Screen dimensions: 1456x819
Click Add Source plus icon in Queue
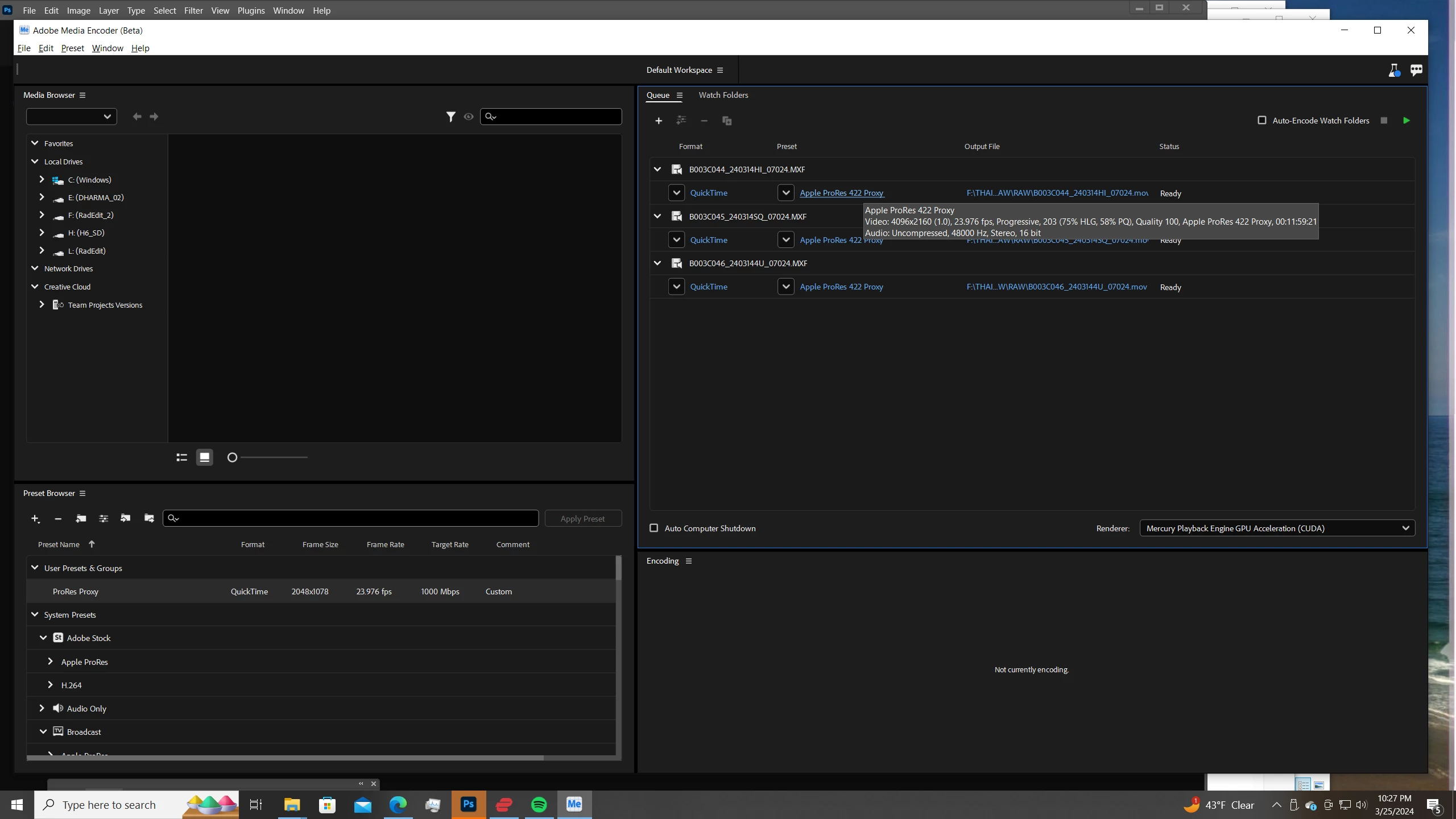tap(659, 121)
